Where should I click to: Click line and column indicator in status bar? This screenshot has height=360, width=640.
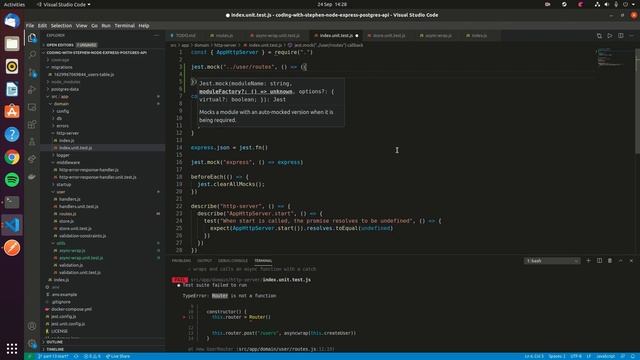534,356
